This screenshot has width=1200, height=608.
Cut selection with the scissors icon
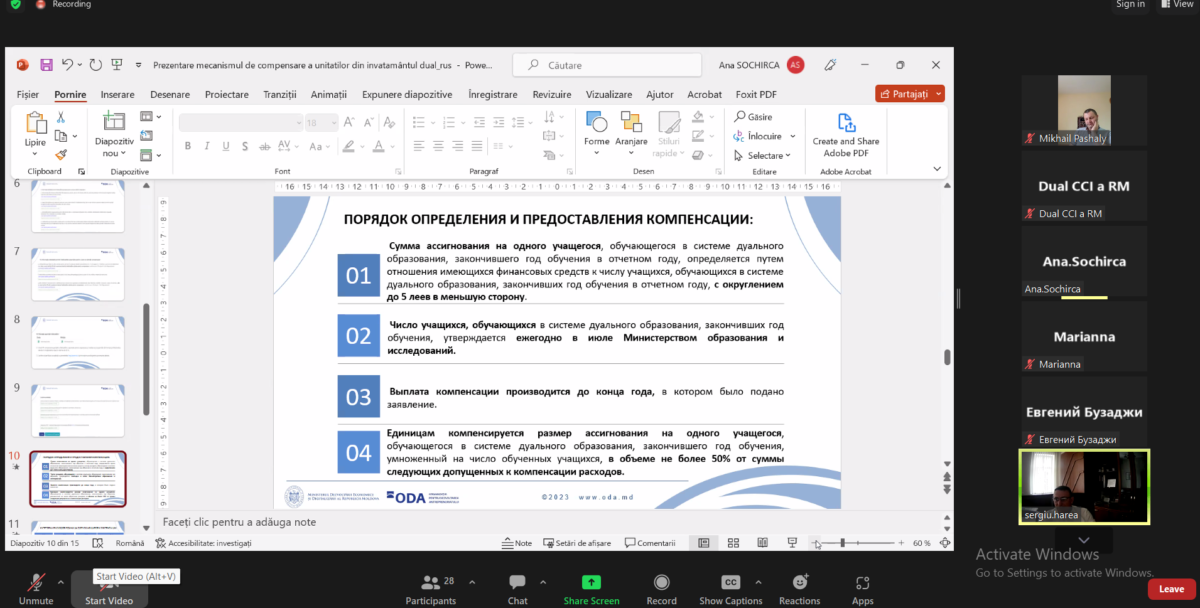coord(60,118)
